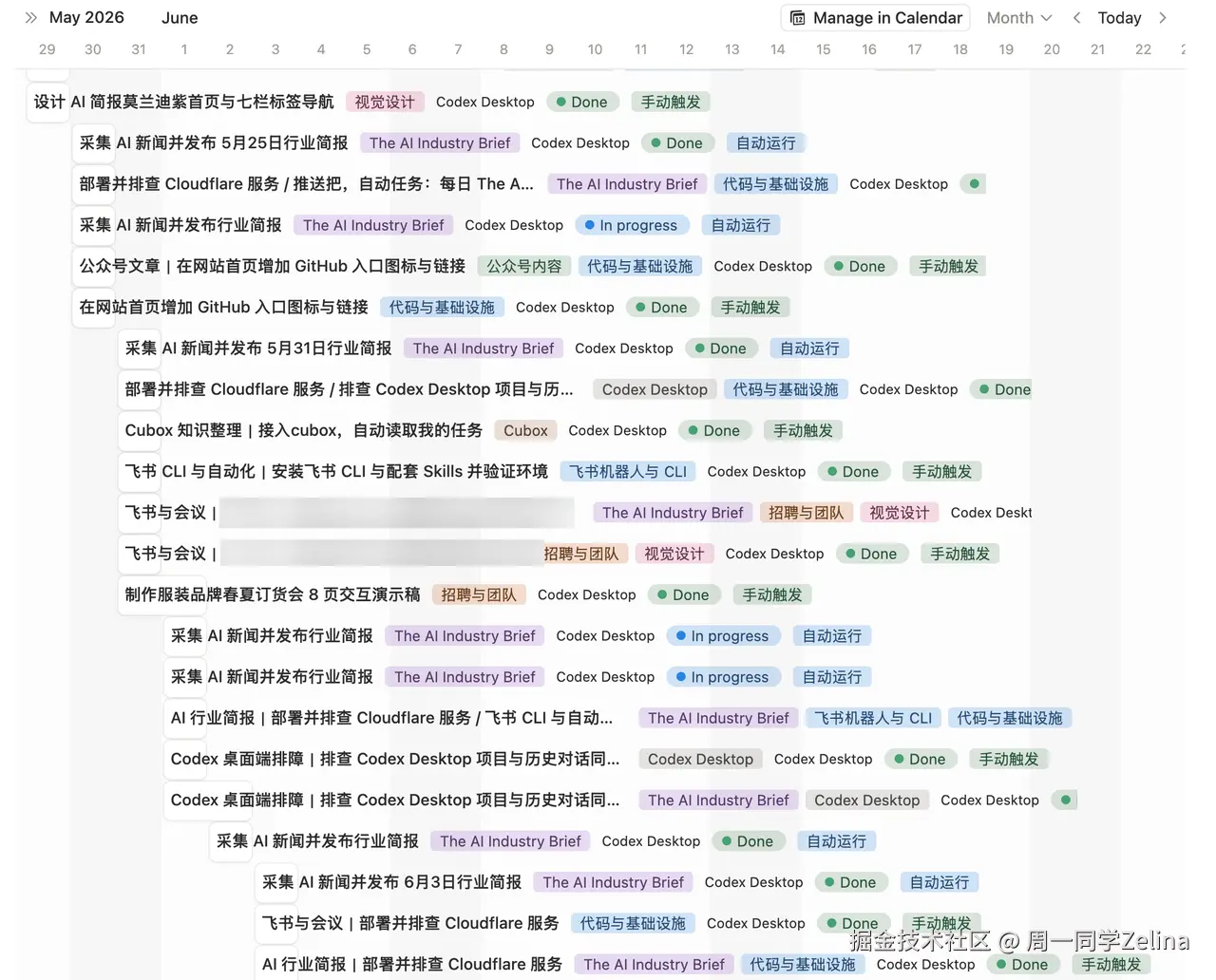Click the Done status on the 5月31日 row

[x=721, y=348]
